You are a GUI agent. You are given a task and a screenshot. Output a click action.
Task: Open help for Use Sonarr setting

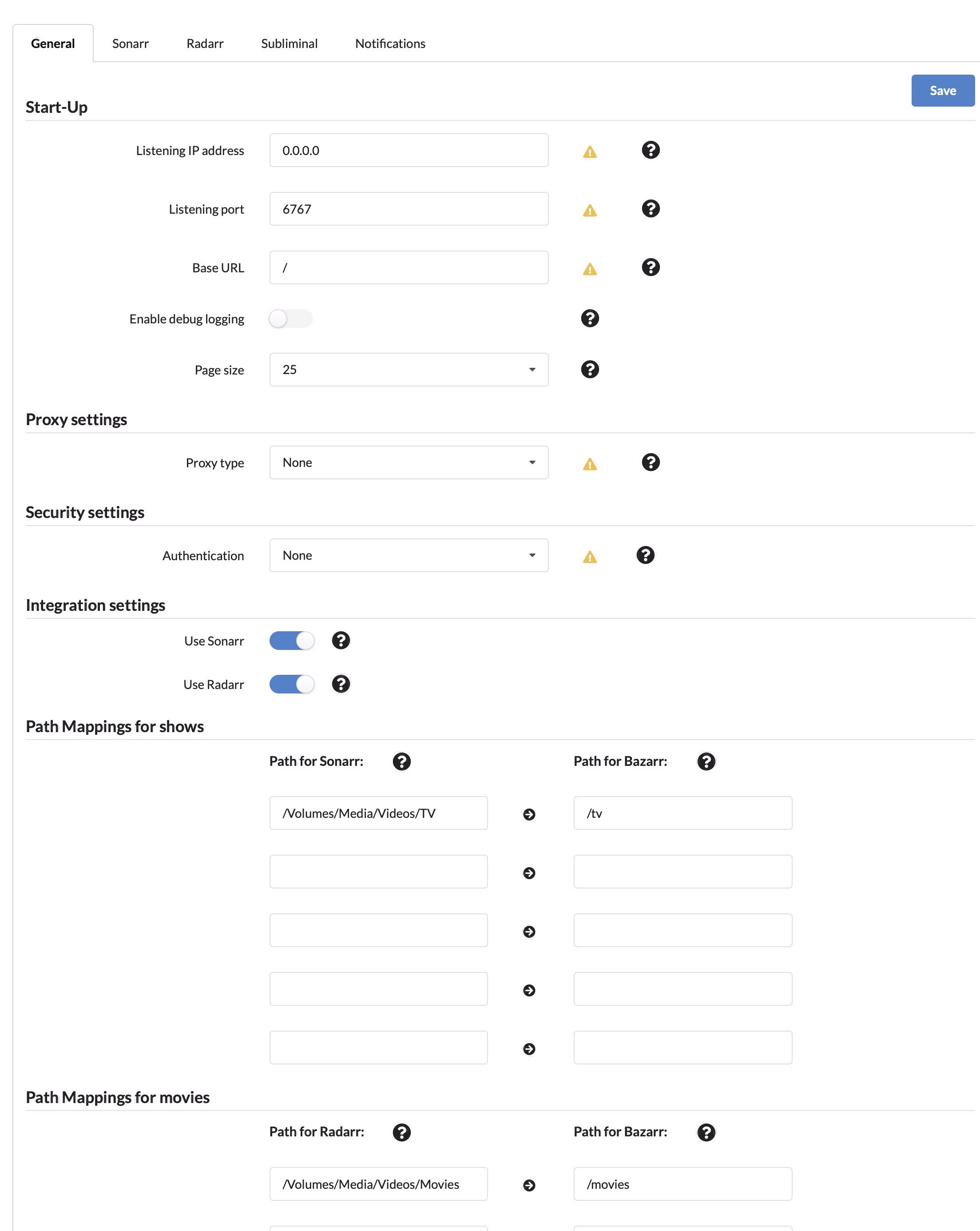point(341,640)
